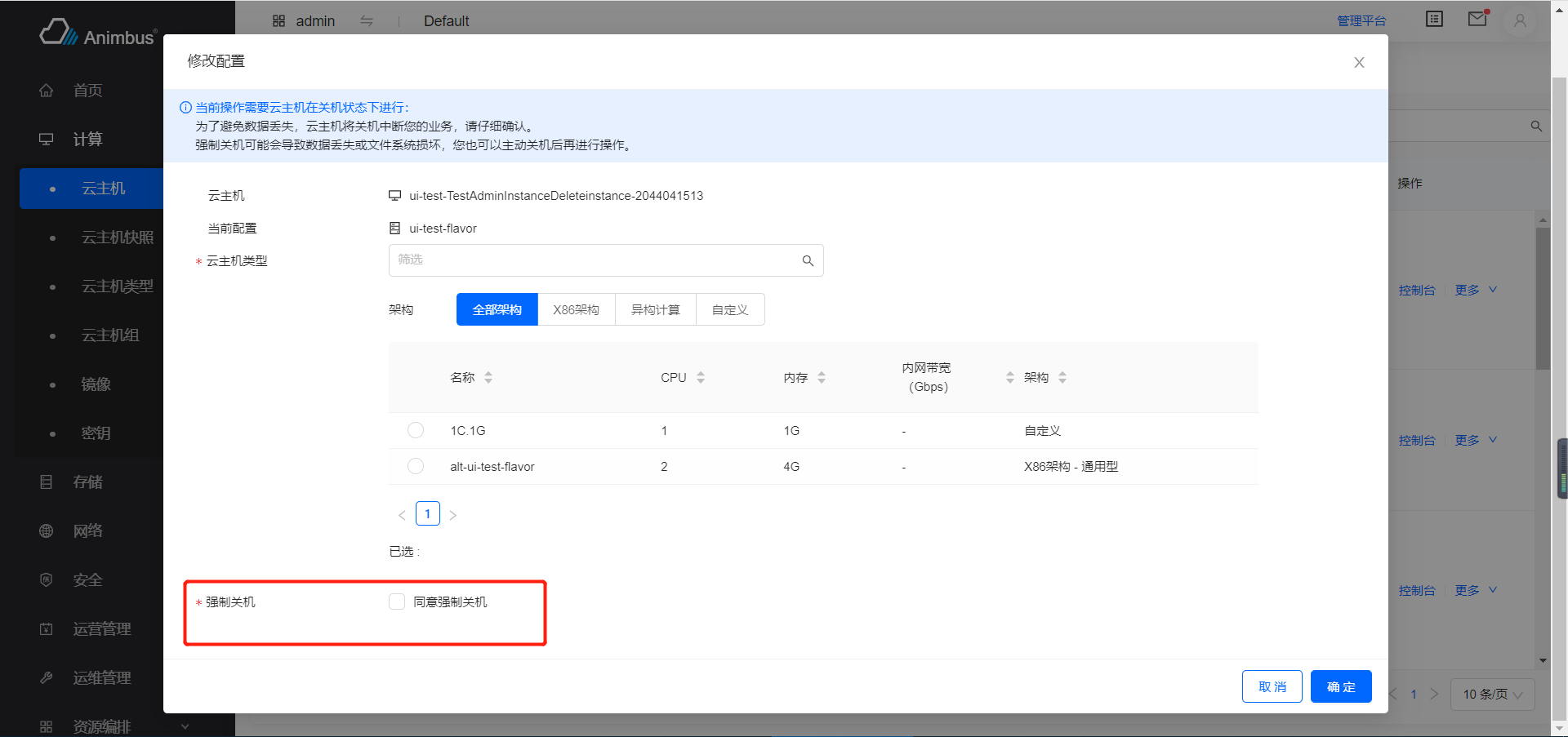Sort flavors by CPU column
This screenshot has width=1568, height=737.
pos(701,378)
